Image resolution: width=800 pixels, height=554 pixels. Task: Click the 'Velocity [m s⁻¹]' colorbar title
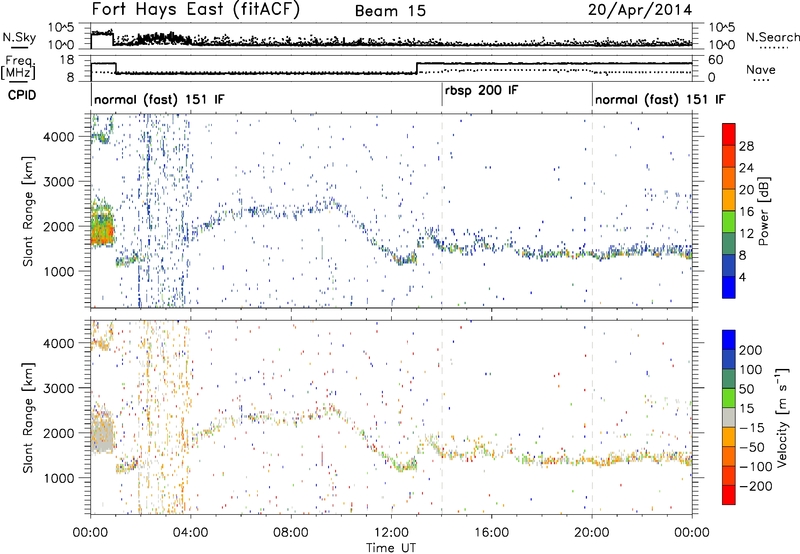pos(782,417)
